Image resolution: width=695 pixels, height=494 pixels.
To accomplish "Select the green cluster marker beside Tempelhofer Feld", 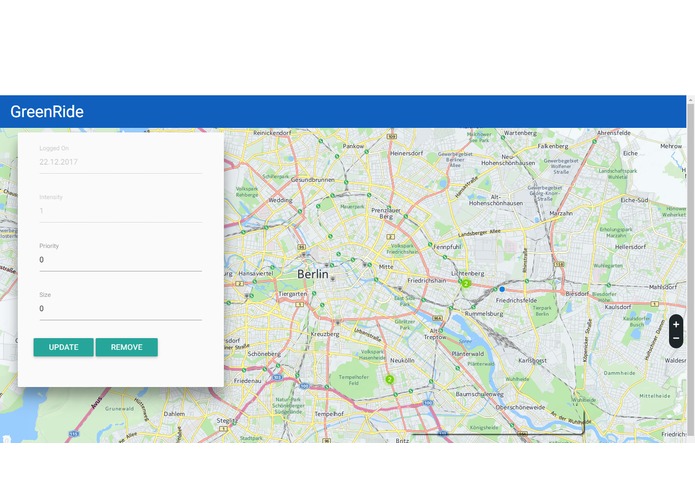I will (389, 379).
